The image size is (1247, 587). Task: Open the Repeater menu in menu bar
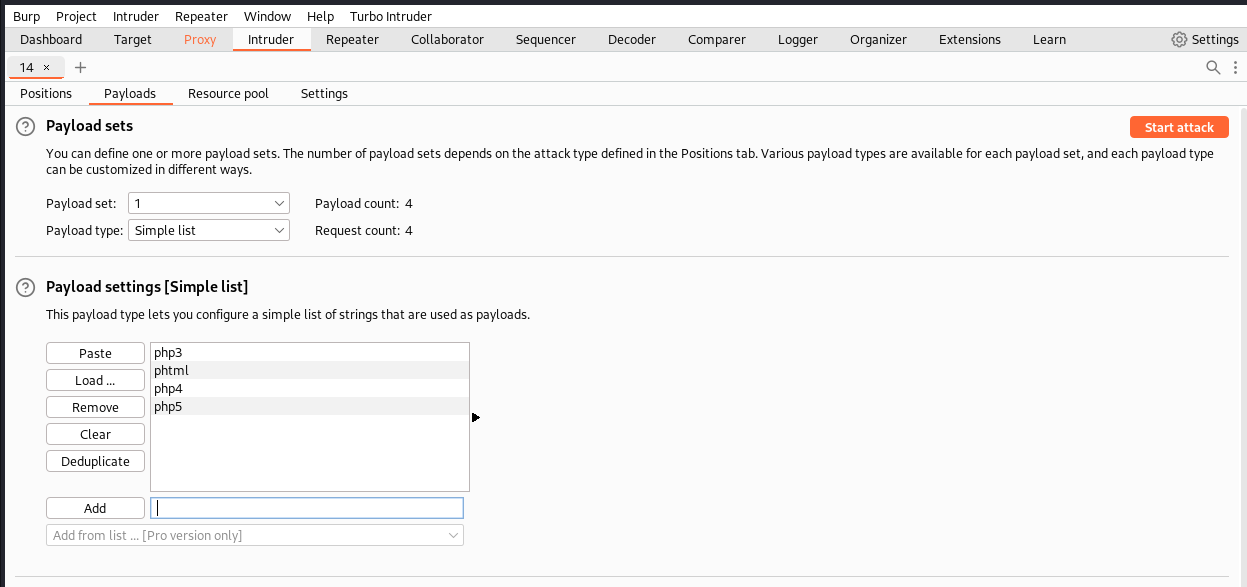201,16
